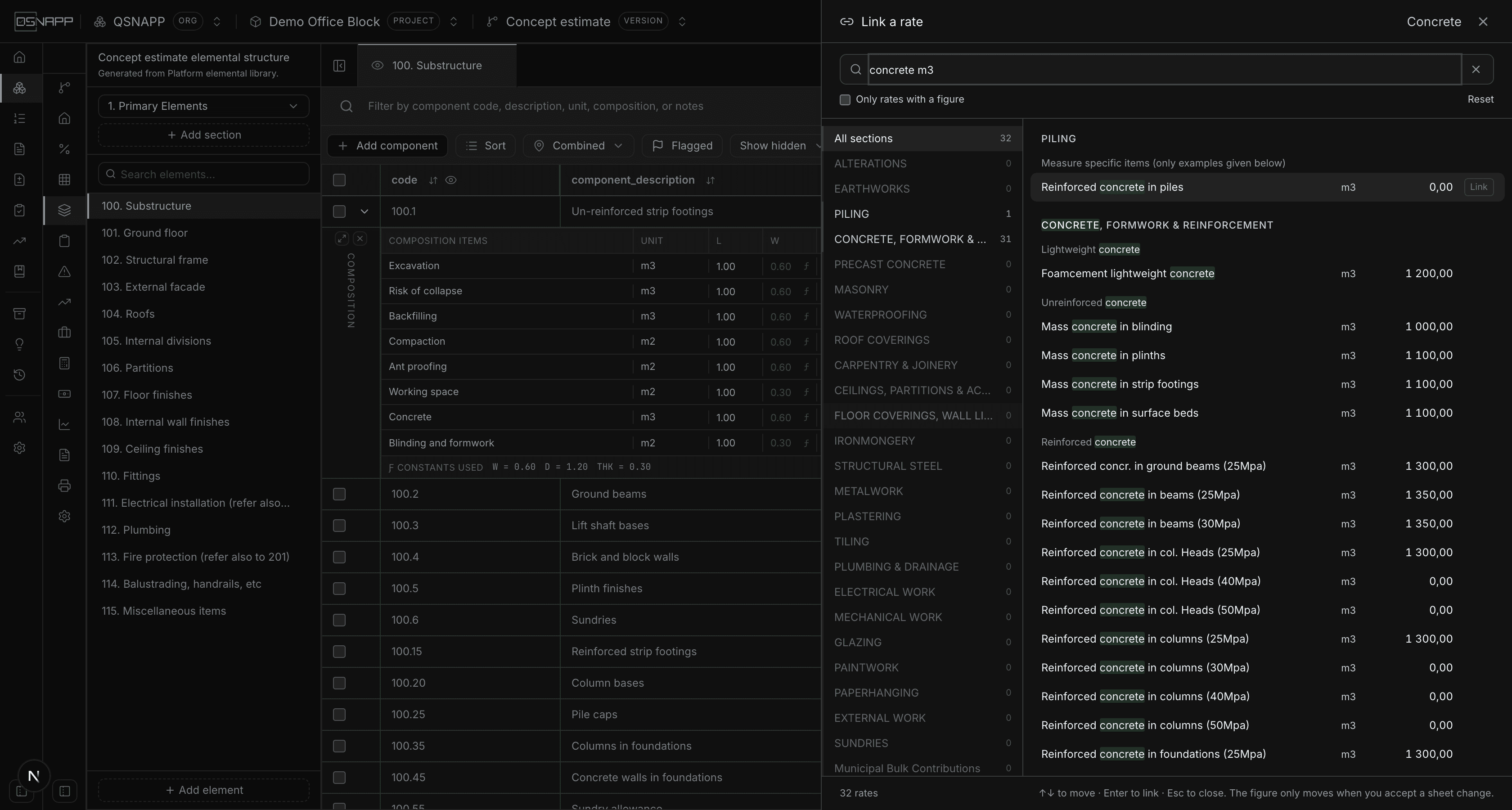
Task: Collapse row 100.1 with its chevron
Action: click(x=364, y=211)
